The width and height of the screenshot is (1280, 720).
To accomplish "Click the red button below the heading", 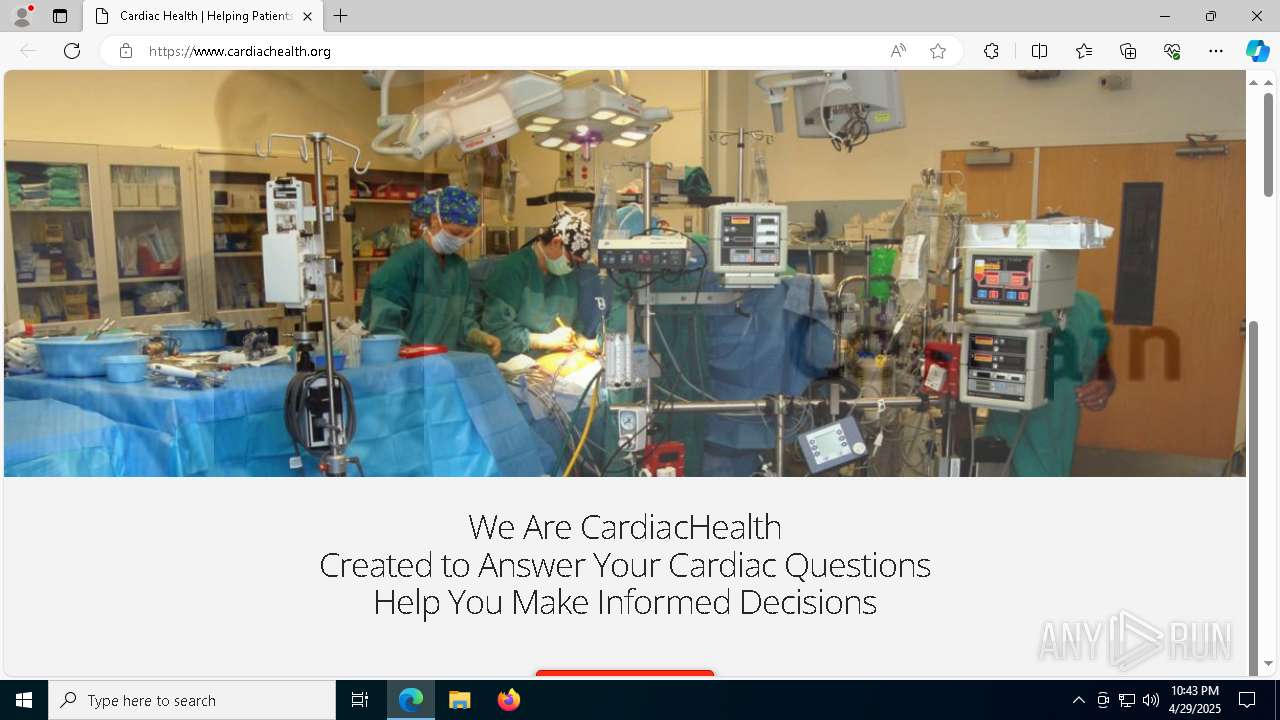I will (x=625, y=674).
